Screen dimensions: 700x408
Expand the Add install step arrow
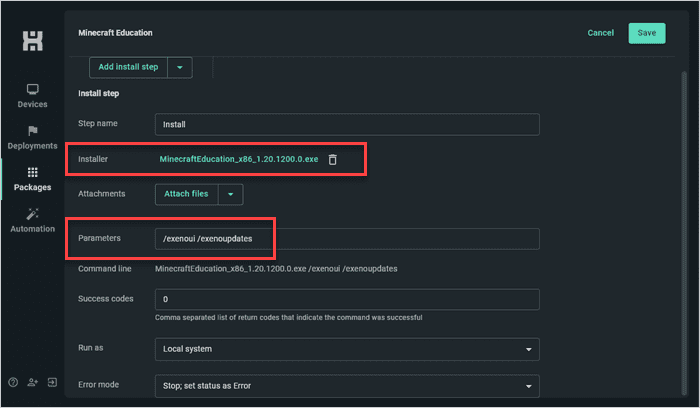(180, 67)
